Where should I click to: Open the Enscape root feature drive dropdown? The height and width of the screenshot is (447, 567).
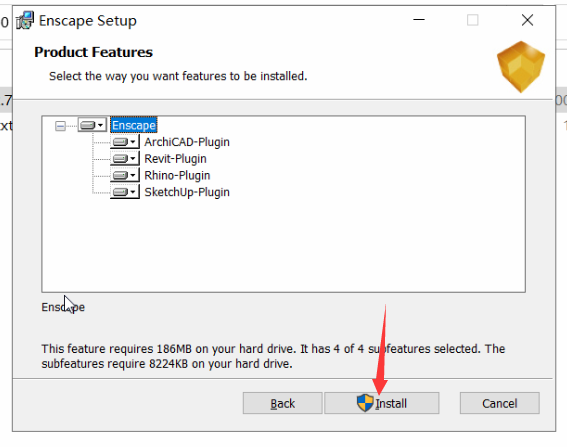(x=92, y=125)
